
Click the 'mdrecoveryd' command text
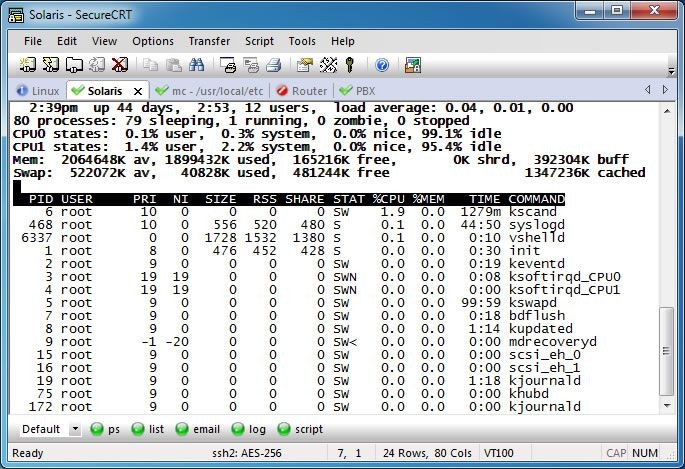[553, 342]
